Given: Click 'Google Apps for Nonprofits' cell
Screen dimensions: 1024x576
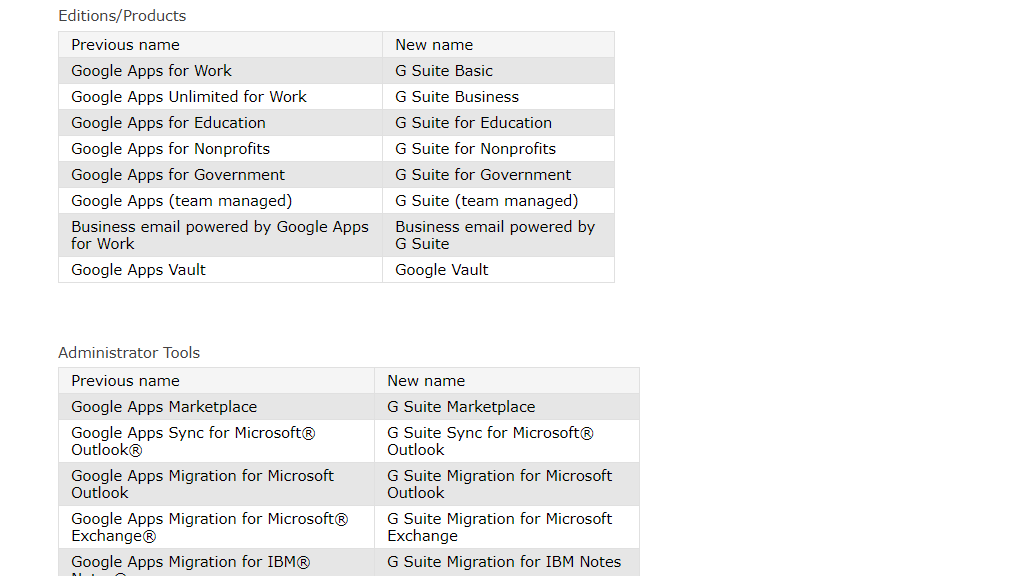Looking at the screenshot, I should click(220, 149).
